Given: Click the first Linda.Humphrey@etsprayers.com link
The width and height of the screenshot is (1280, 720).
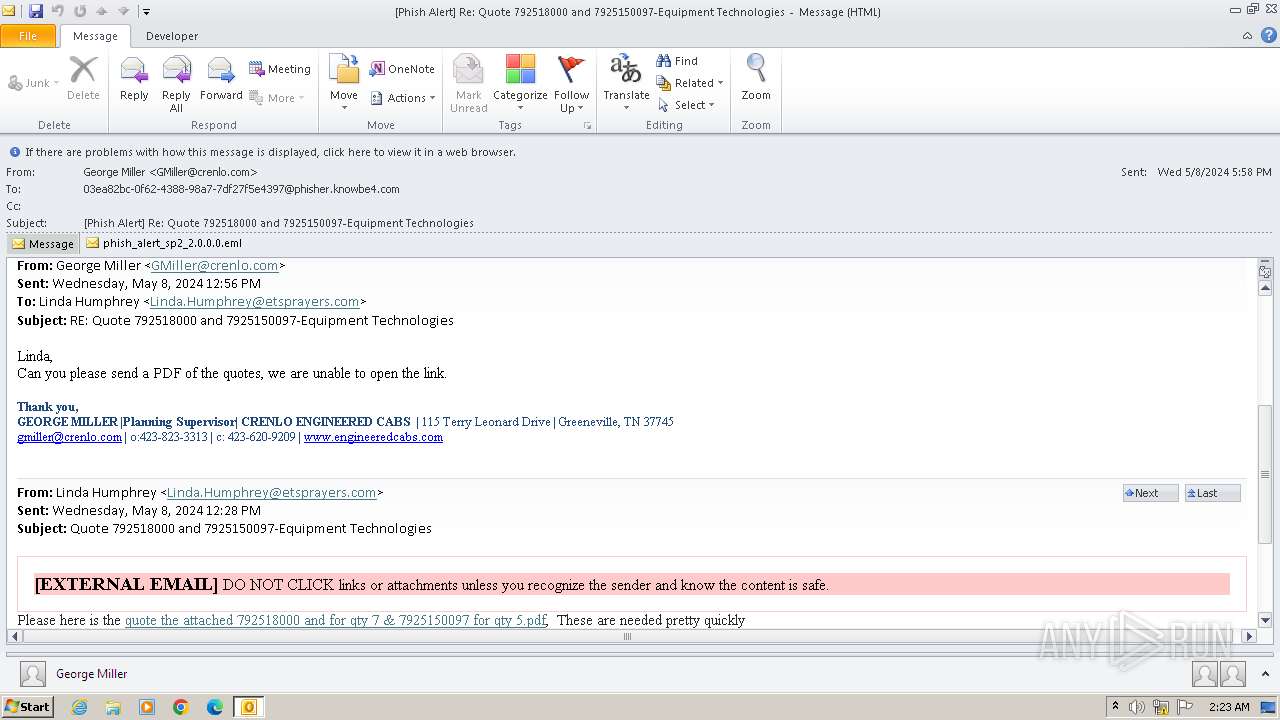Looking at the screenshot, I should click(x=254, y=302).
